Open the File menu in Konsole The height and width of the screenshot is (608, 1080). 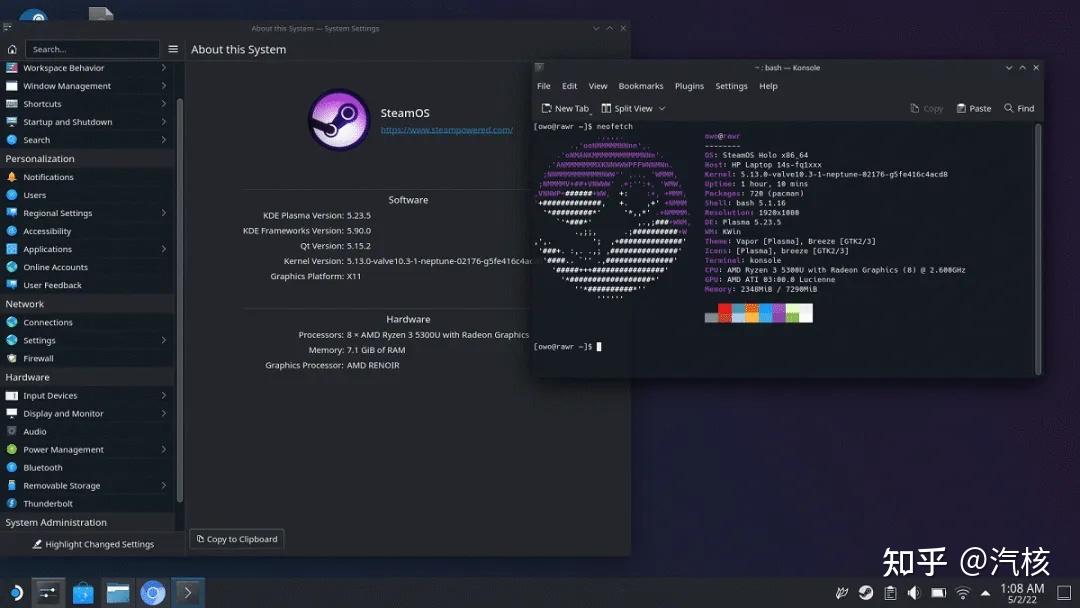543,86
